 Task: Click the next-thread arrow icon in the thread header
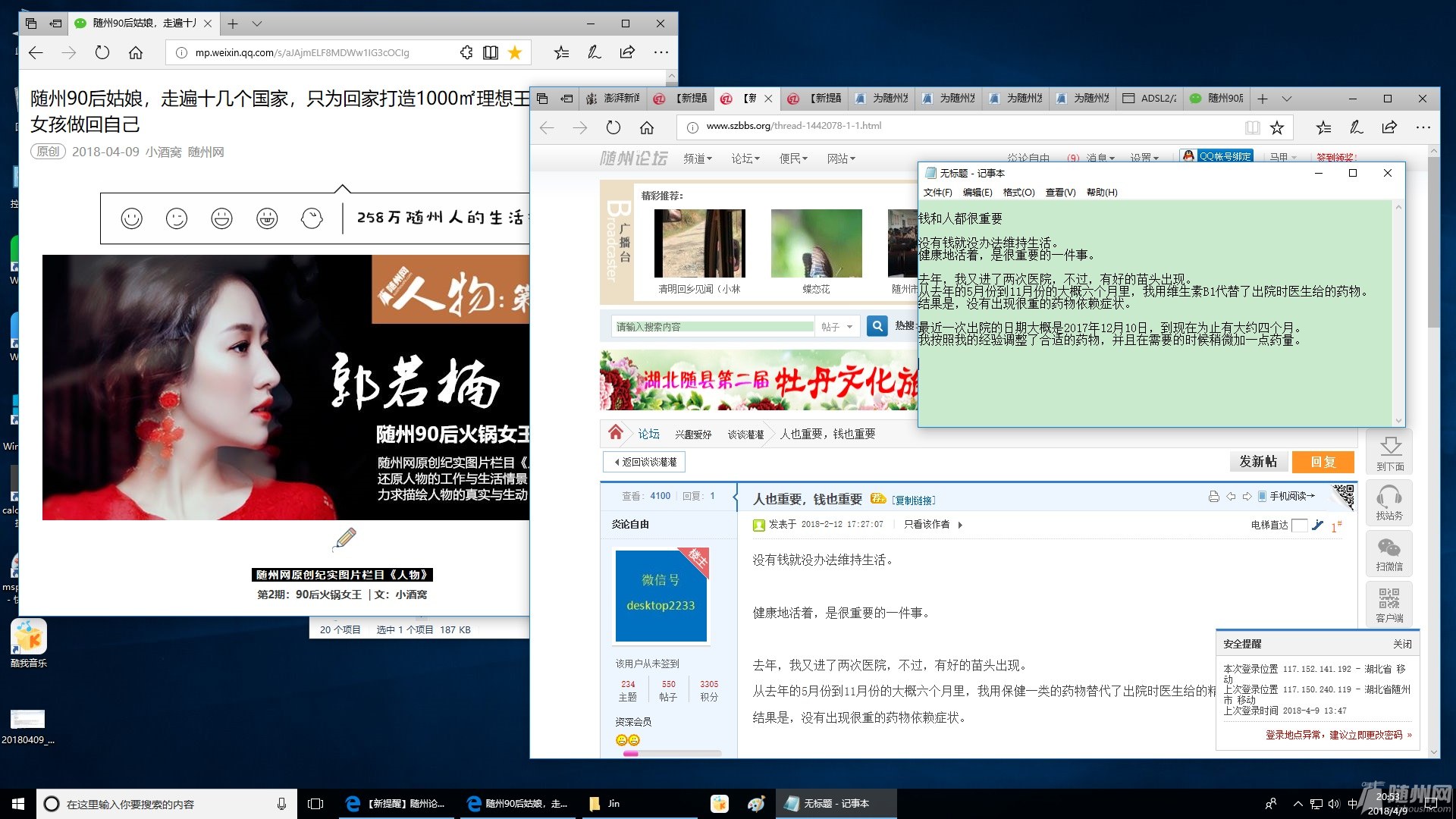point(1247,496)
